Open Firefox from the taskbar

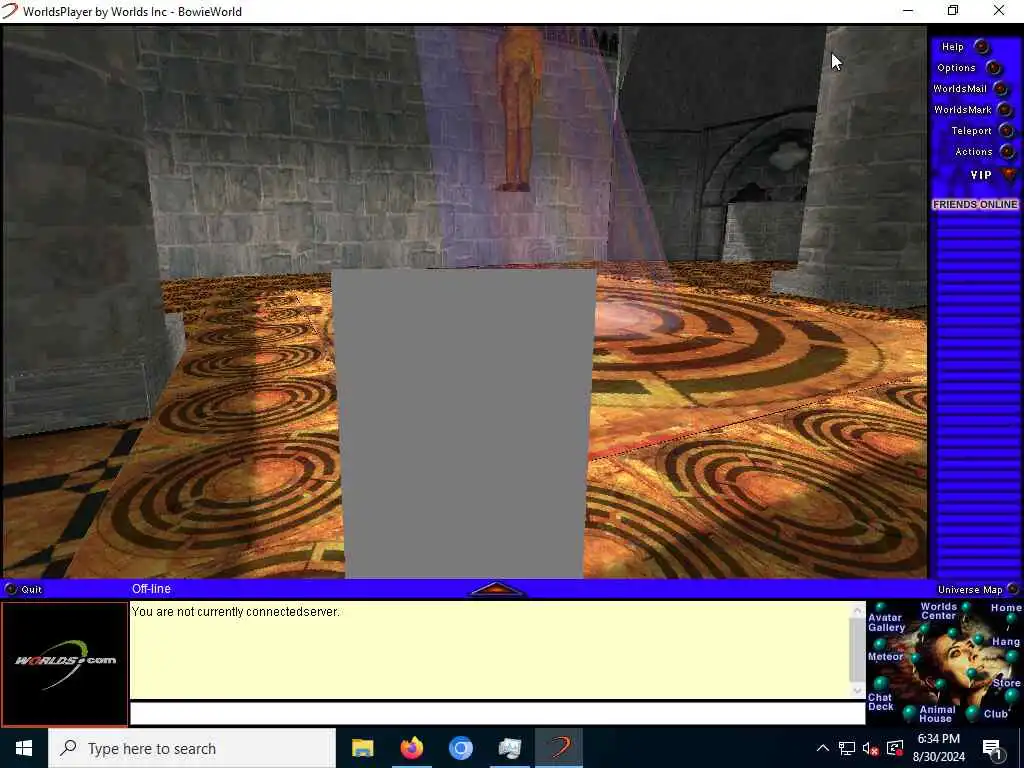click(411, 748)
